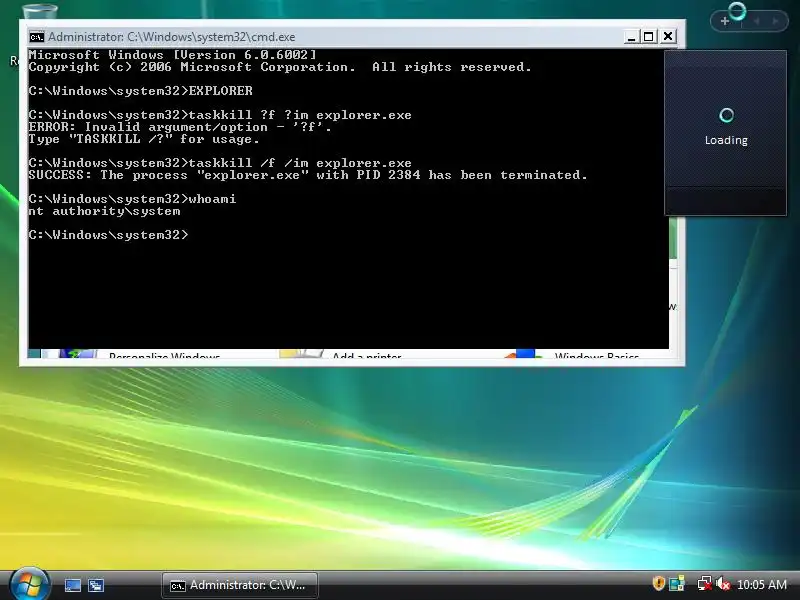
Task: Click the cmd window title bar text
Action: [171, 37]
